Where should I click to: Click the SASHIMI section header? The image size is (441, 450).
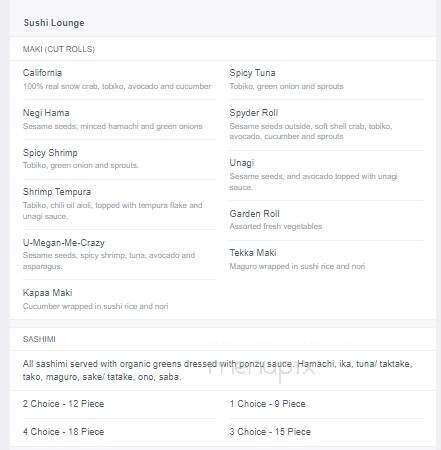click(x=39, y=339)
